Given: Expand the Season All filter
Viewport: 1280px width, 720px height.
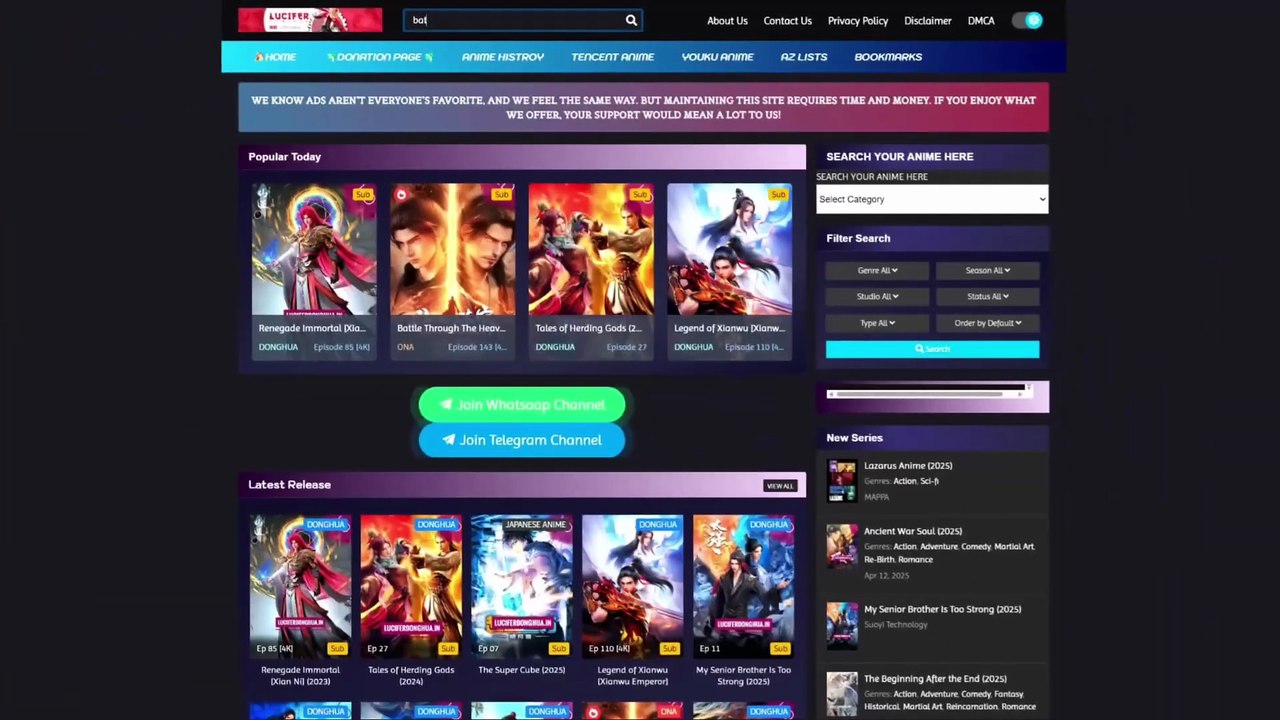Looking at the screenshot, I should coord(987,270).
